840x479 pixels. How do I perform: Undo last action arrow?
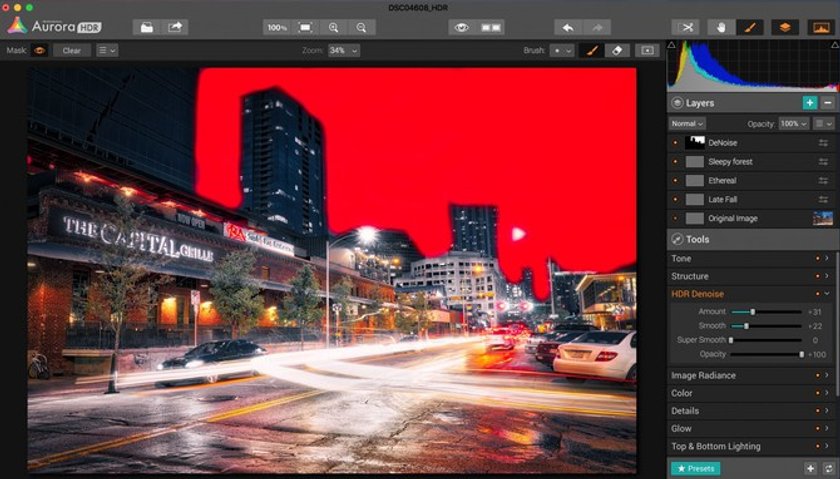568,27
